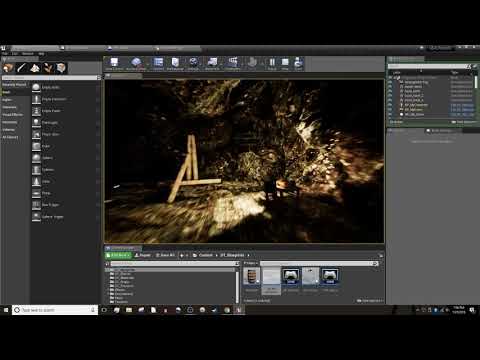The height and width of the screenshot is (360, 480).
Task: Eject from the player controller
Action: click(298, 63)
